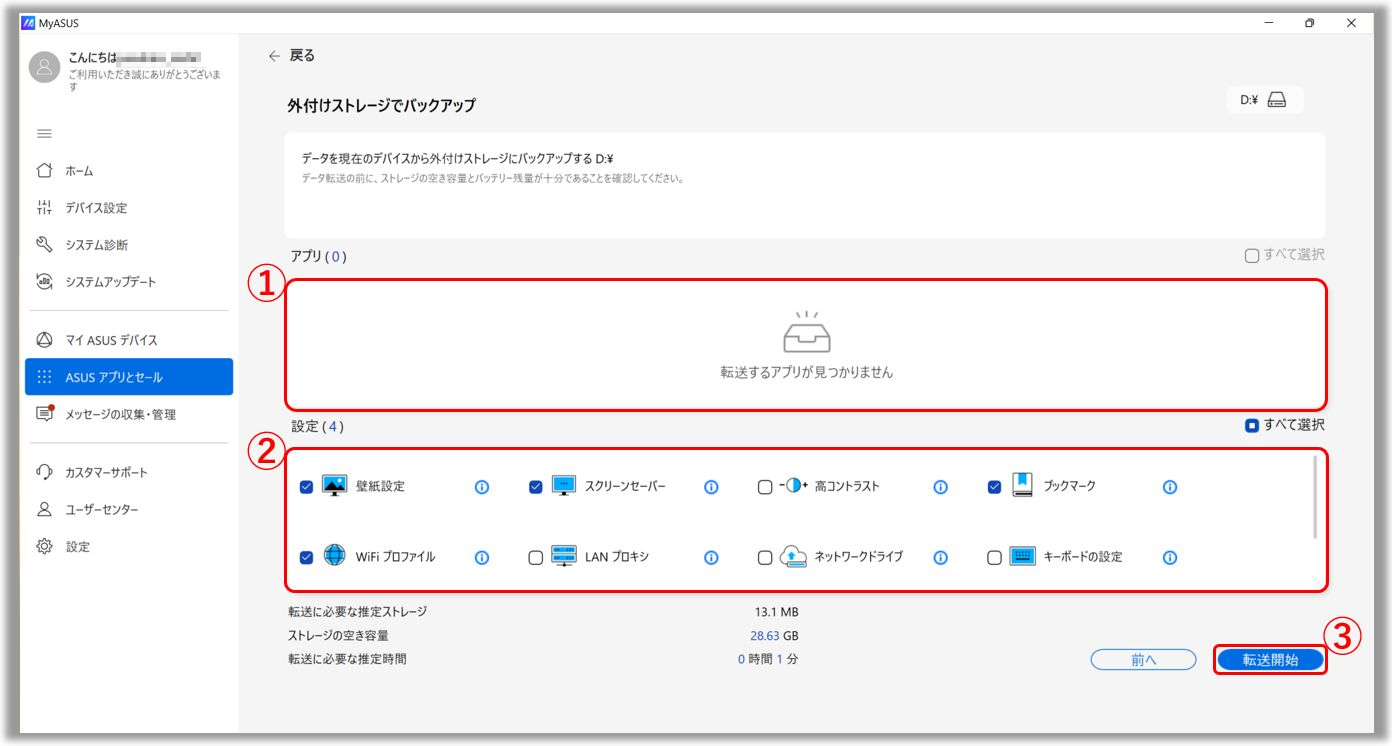The height and width of the screenshot is (746, 1392).
Task: Check the 高コントラスト checkbox
Action: pyautogui.click(x=765, y=488)
